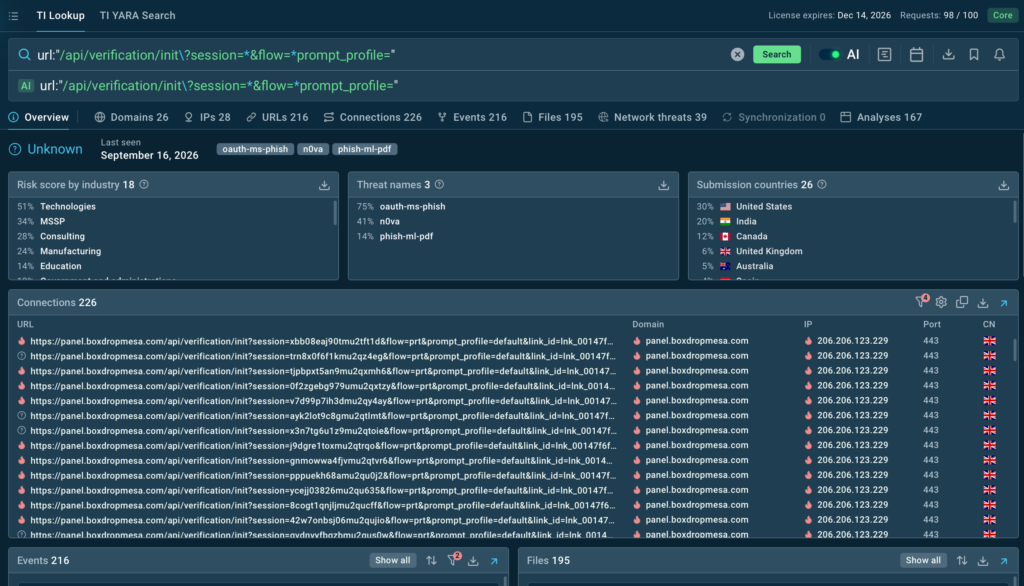The image size is (1024, 586).
Task: Sort the Files panel
Action: pyautogui.click(x=962, y=561)
